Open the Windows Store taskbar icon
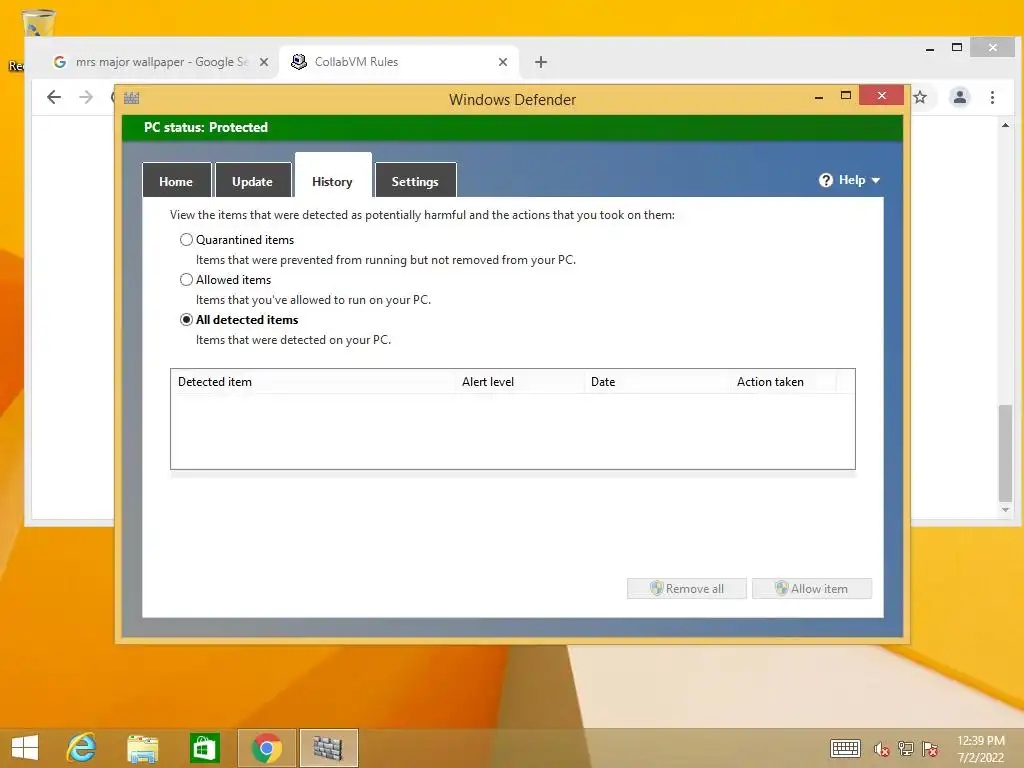This screenshot has width=1024, height=768. 204,748
